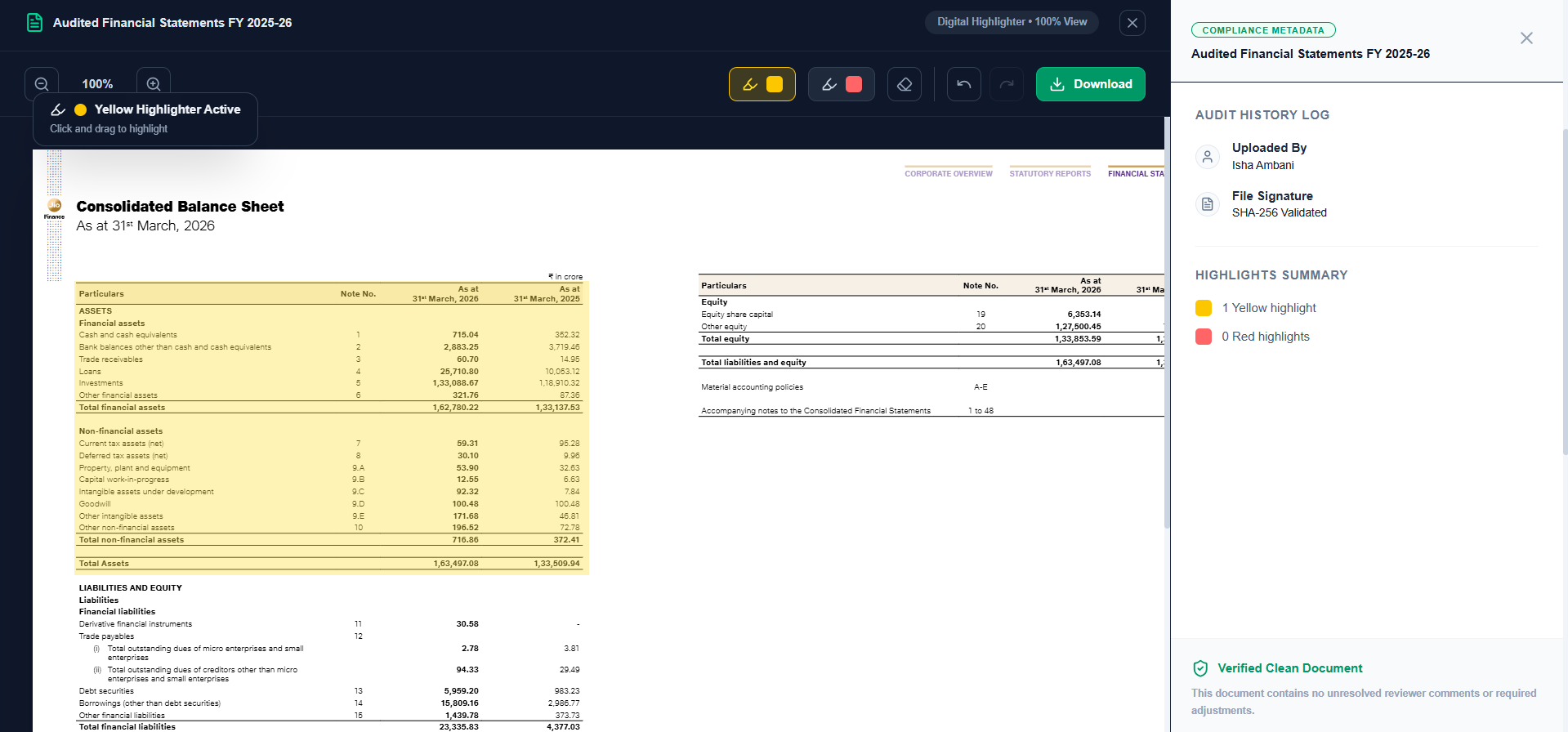1568x732 pixels.
Task: Click the Goodwill row label
Action: click(x=95, y=504)
